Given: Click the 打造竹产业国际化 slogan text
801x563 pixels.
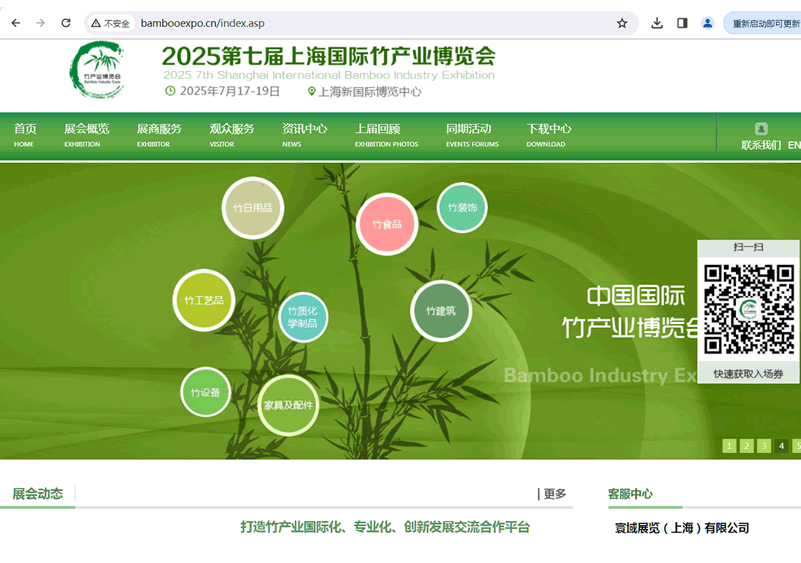Looking at the screenshot, I should (x=385, y=527).
